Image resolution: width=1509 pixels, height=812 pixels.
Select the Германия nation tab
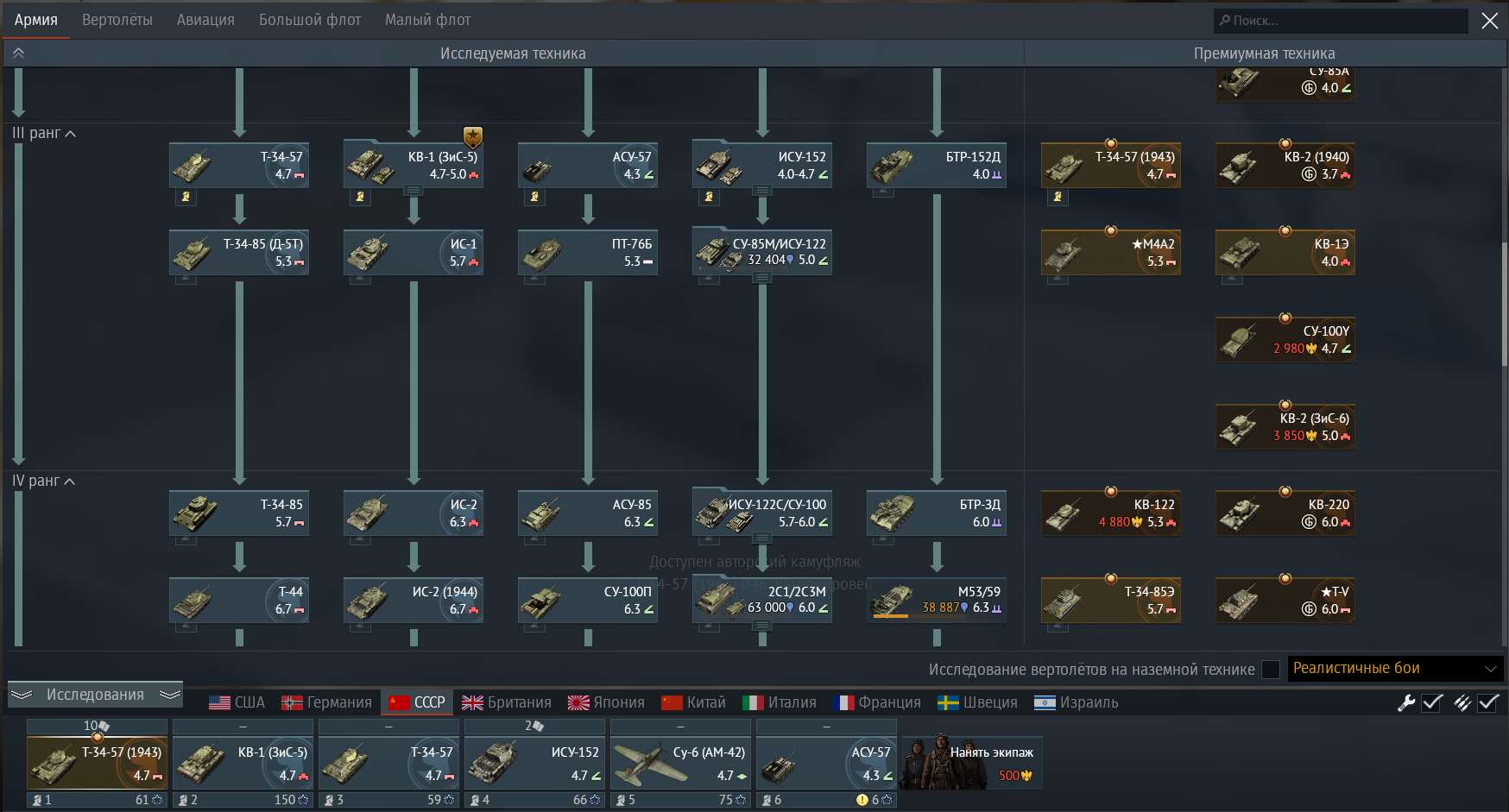(x=327, y=702)
